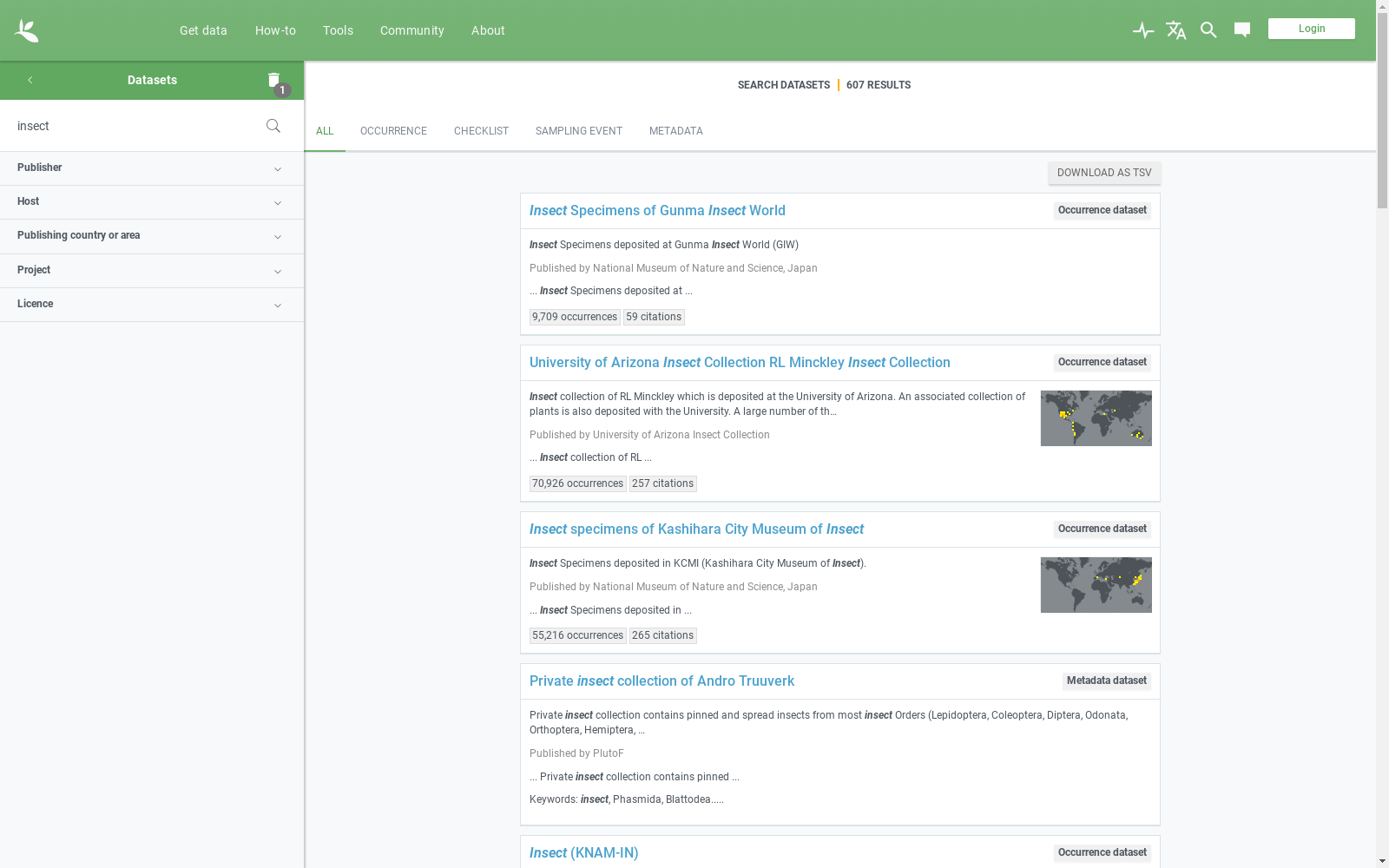Click the header search magnifier icon

click(1208, 30)
